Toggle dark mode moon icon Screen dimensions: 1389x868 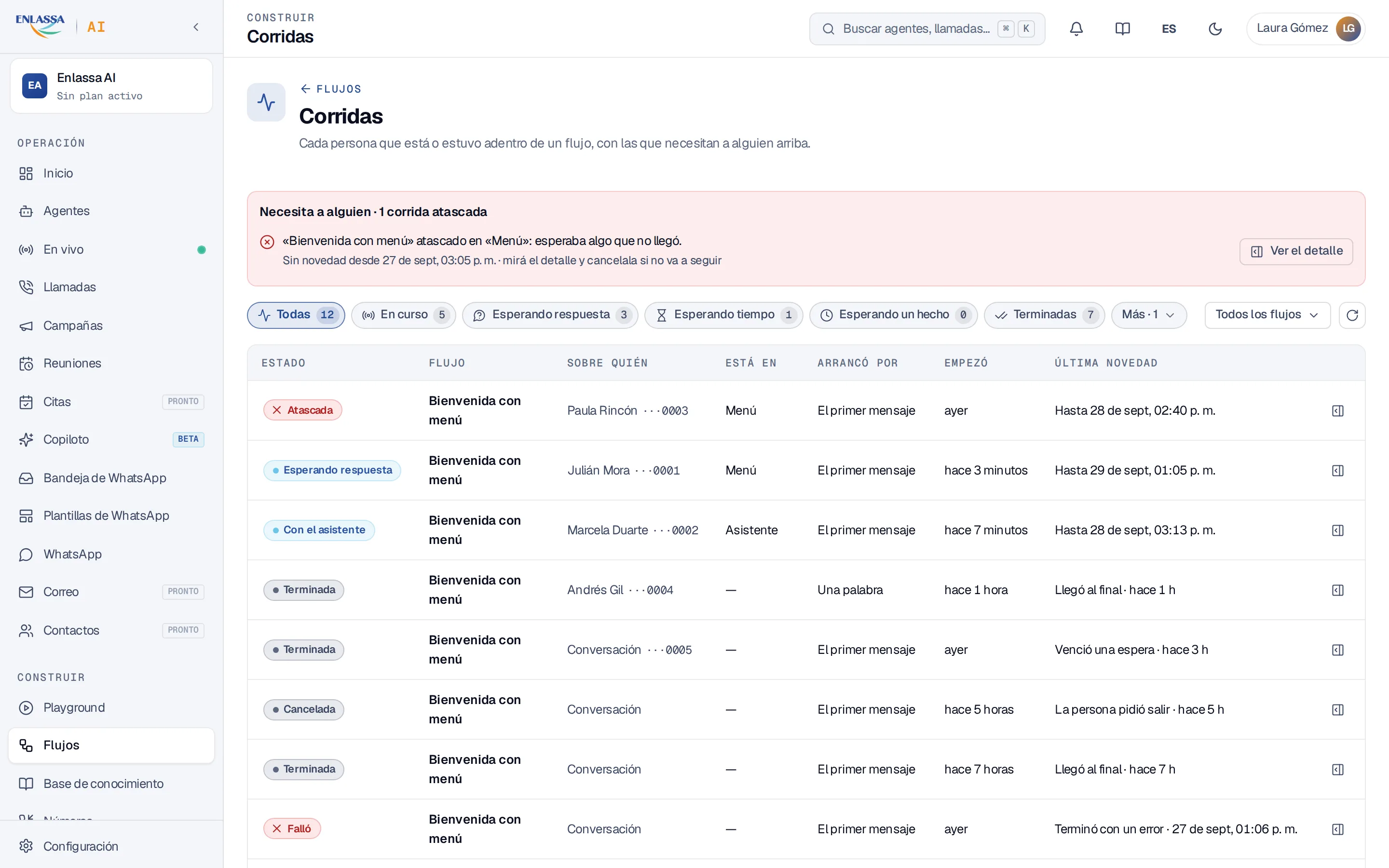1215,29
